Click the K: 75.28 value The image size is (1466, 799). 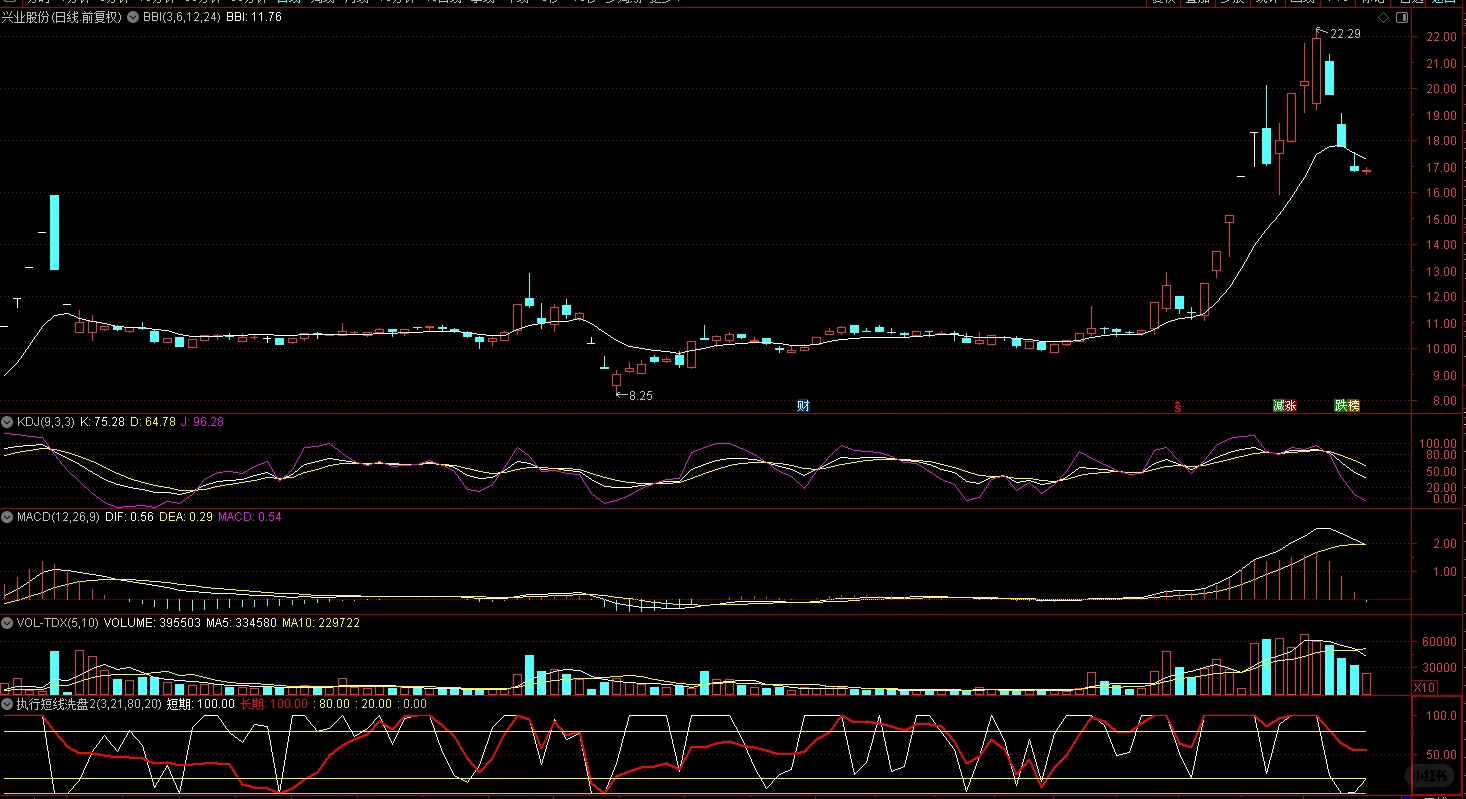click(x=102, y=422)
